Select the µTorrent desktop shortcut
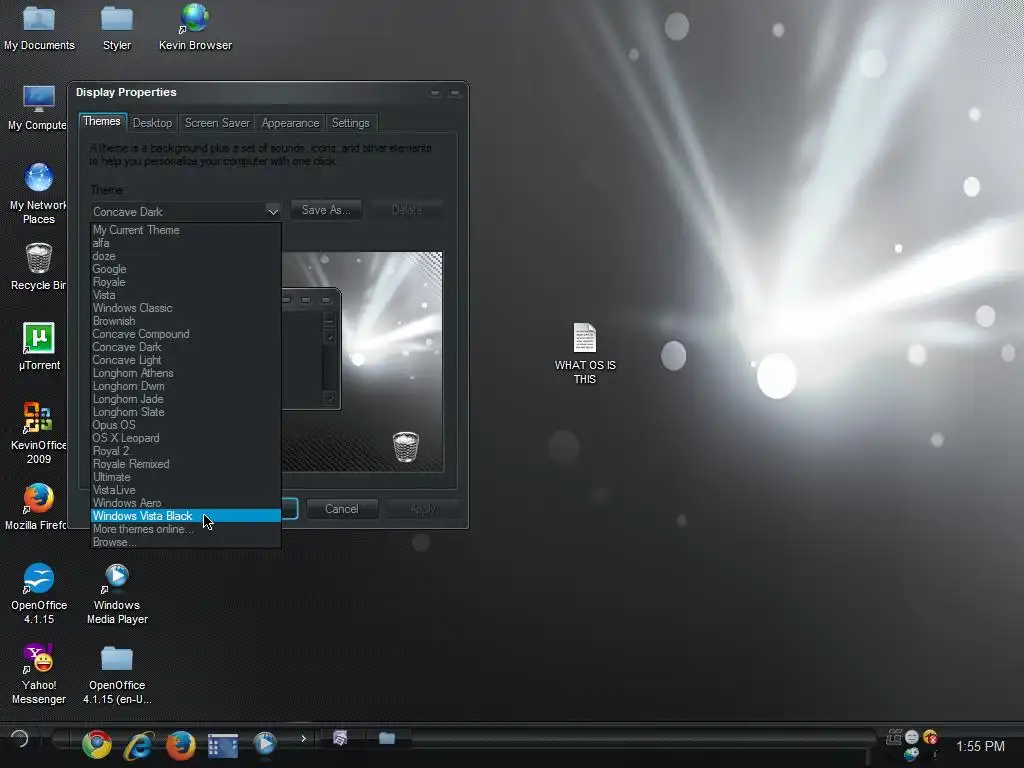This screenshot has width=1024, height=768. tap(39, 347)
